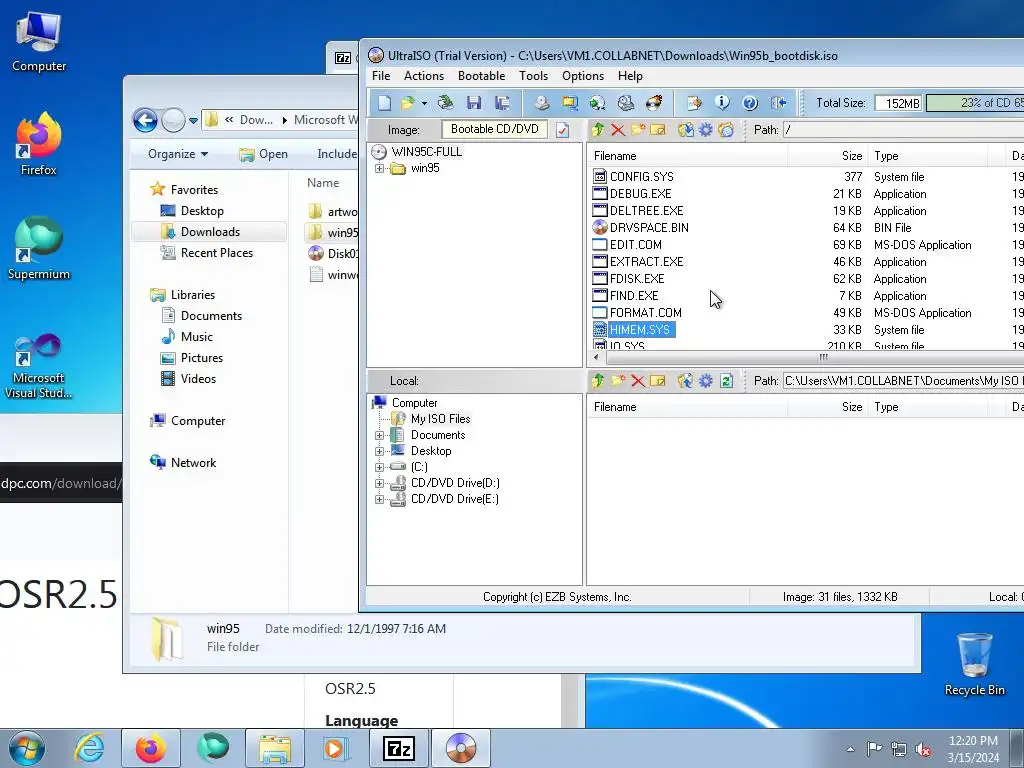Click the Convert disc icon with green arrow
This screenshot has width=1024, height=768.
(x=598, y=103)
